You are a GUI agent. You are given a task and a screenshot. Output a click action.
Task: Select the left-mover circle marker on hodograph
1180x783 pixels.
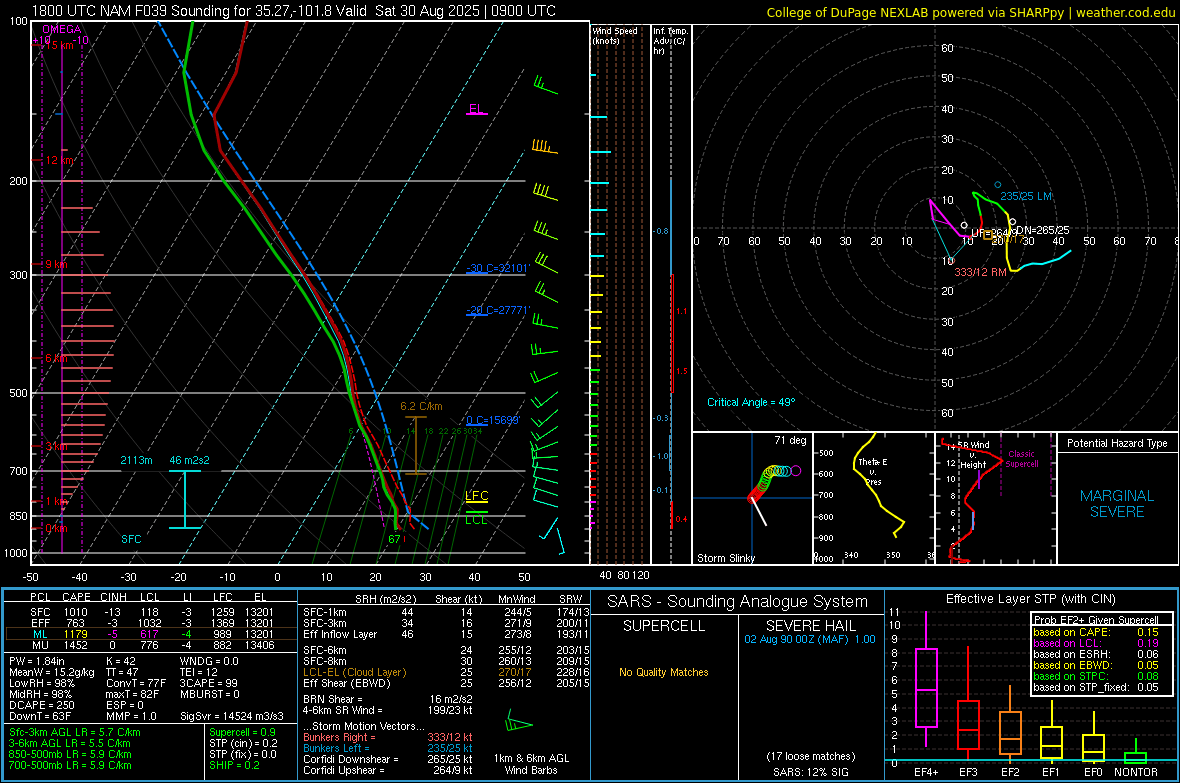(998, 184)
